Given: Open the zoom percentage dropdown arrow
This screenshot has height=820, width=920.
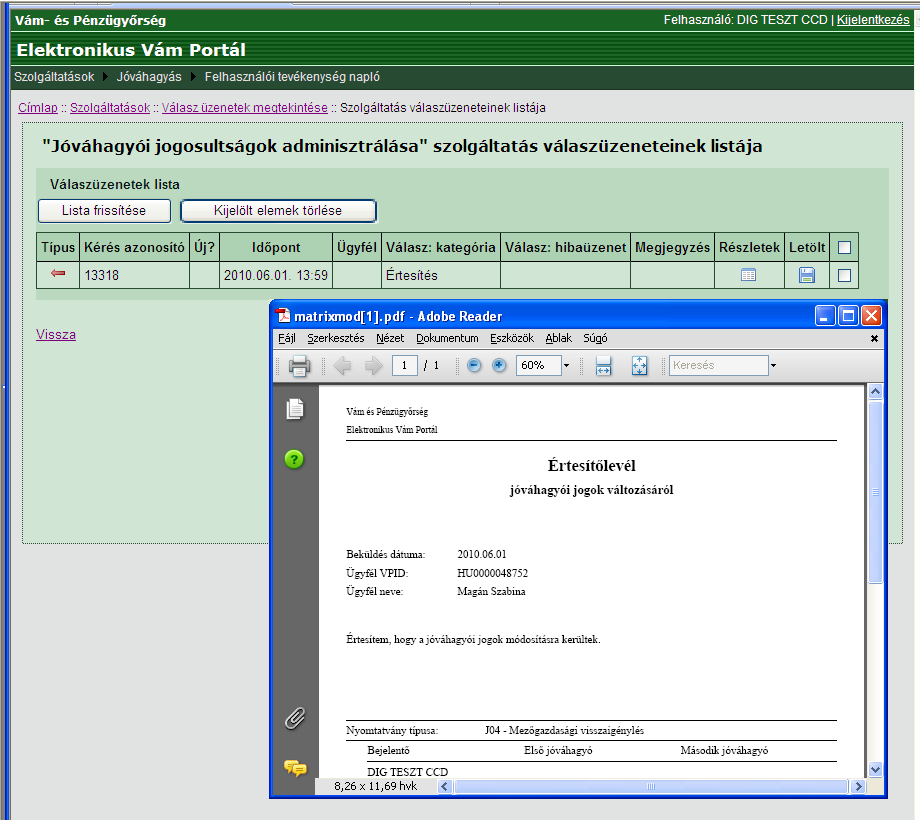Looking at the screenshot, I should (566, 365).
